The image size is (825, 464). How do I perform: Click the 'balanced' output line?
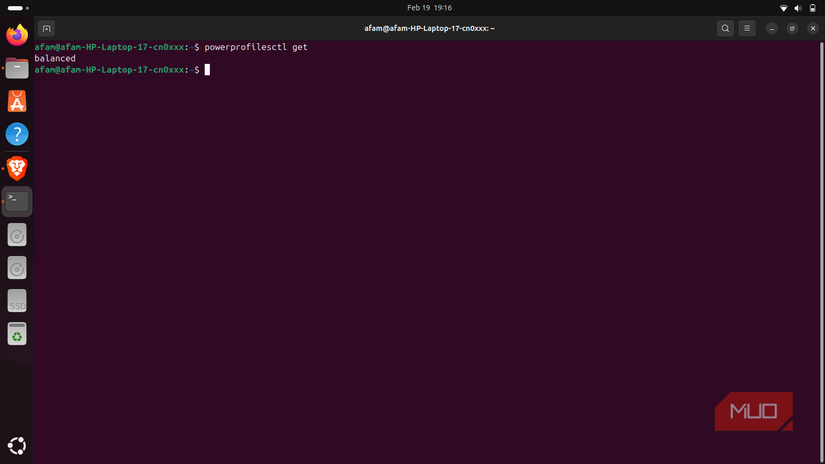click(55, 58)
